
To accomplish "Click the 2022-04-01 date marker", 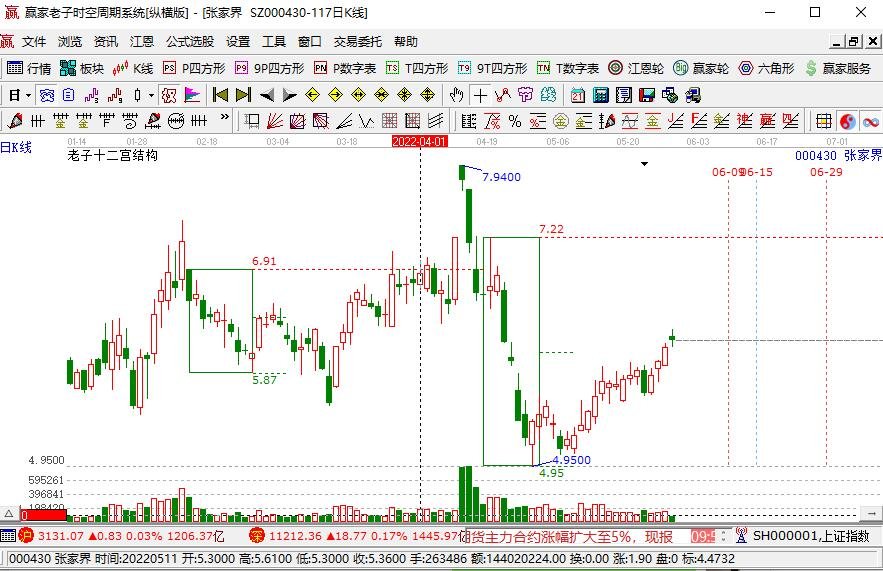I will 420,141.
